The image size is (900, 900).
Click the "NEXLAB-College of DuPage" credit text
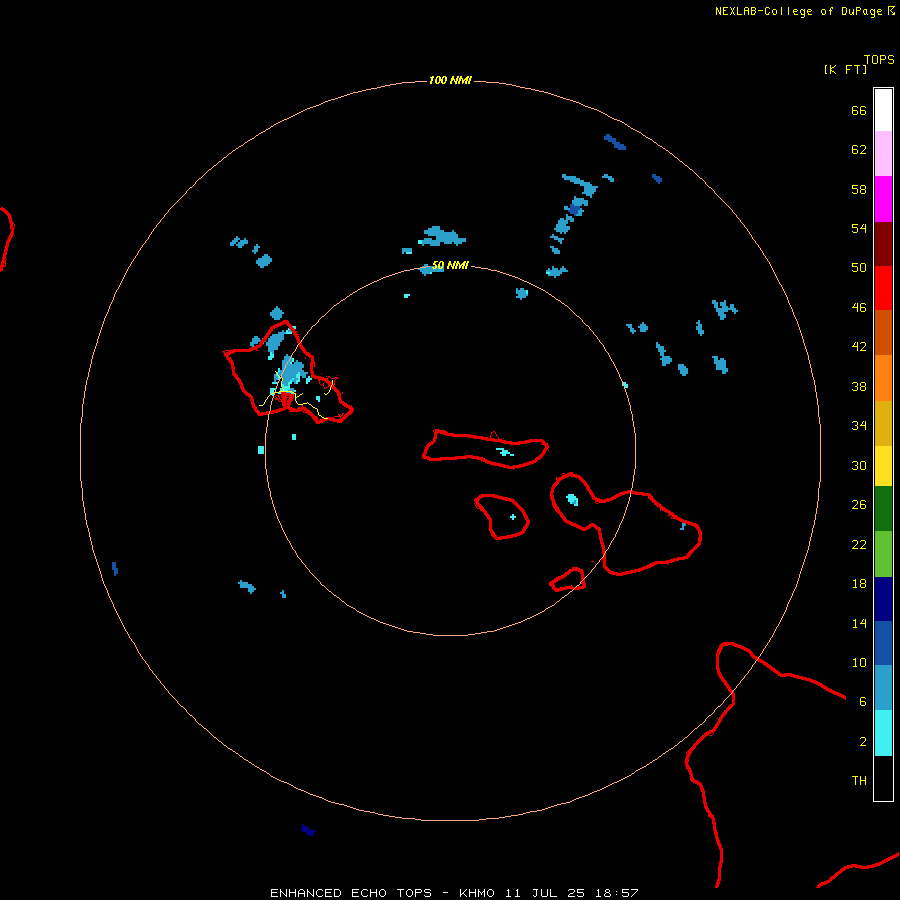pos(798,11)
